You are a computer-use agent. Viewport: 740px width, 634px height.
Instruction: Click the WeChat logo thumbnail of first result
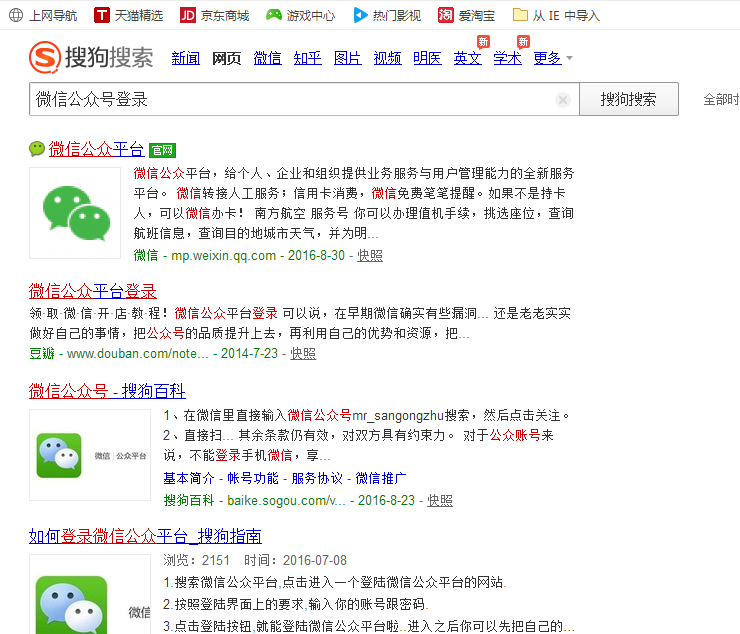tap(75, 213)
